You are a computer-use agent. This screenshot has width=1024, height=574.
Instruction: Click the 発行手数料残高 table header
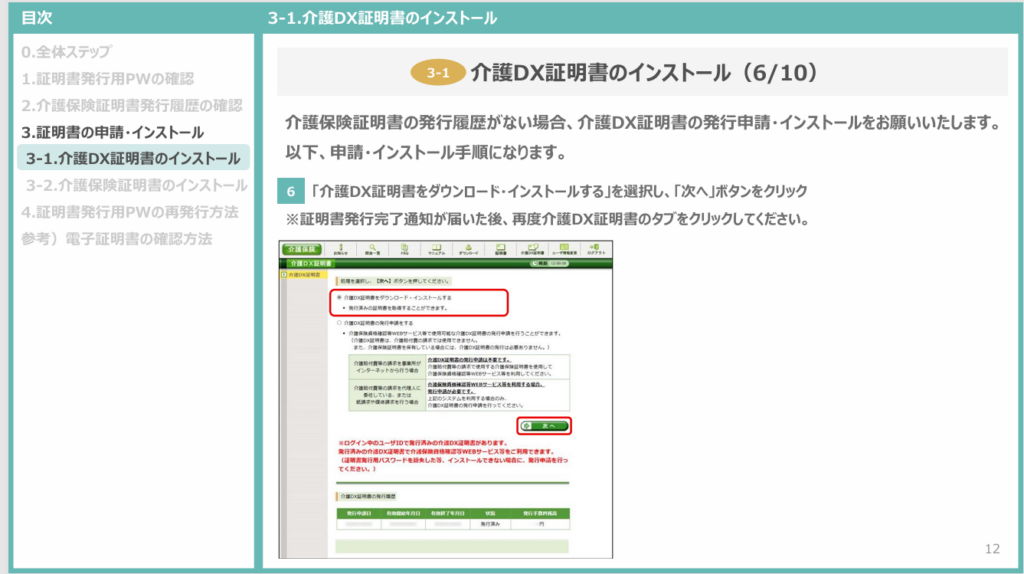tap(541, 513)
